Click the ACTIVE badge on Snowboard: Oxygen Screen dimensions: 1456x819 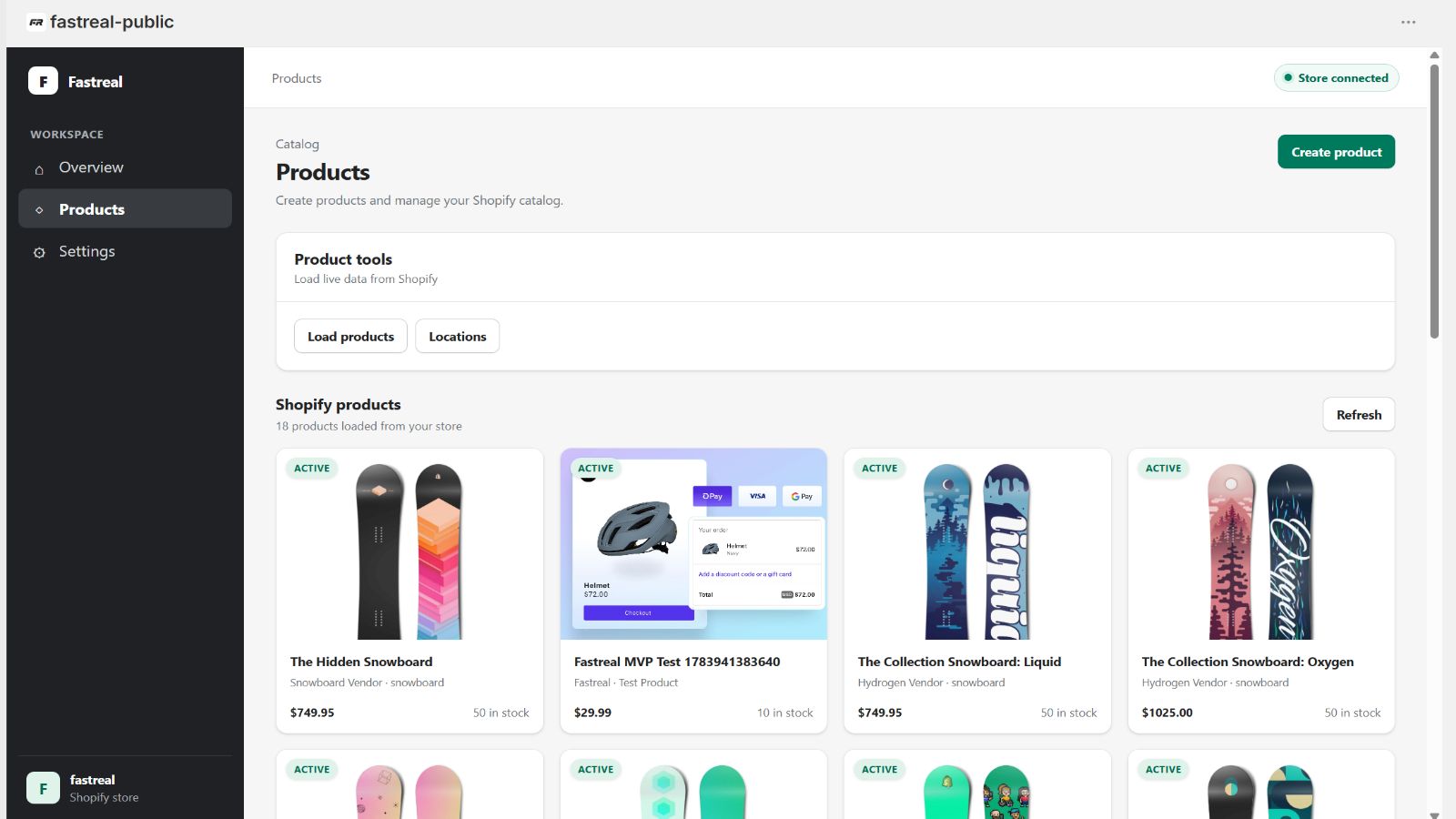tap(1164, 469)
